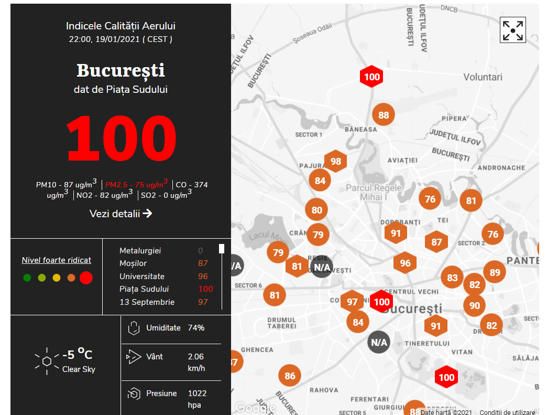Click the pressure icon beside Presiune
Image resolution: width=558 pixels, height=415 pixels.
click(x=134, y=394)
